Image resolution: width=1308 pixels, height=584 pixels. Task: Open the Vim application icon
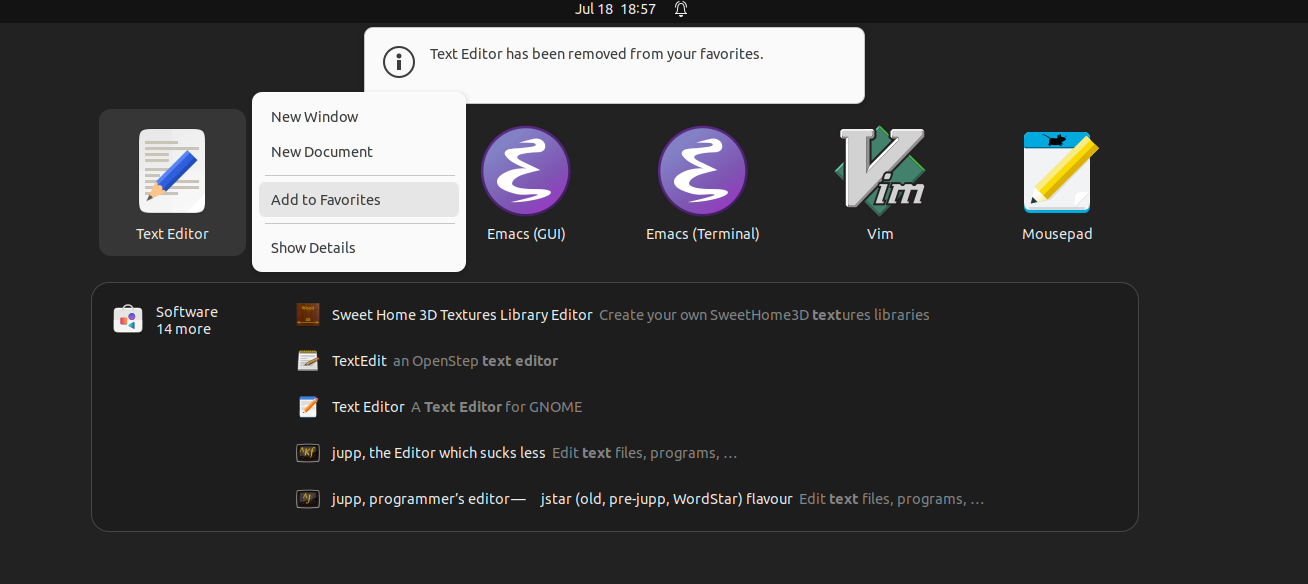(880, 169)
